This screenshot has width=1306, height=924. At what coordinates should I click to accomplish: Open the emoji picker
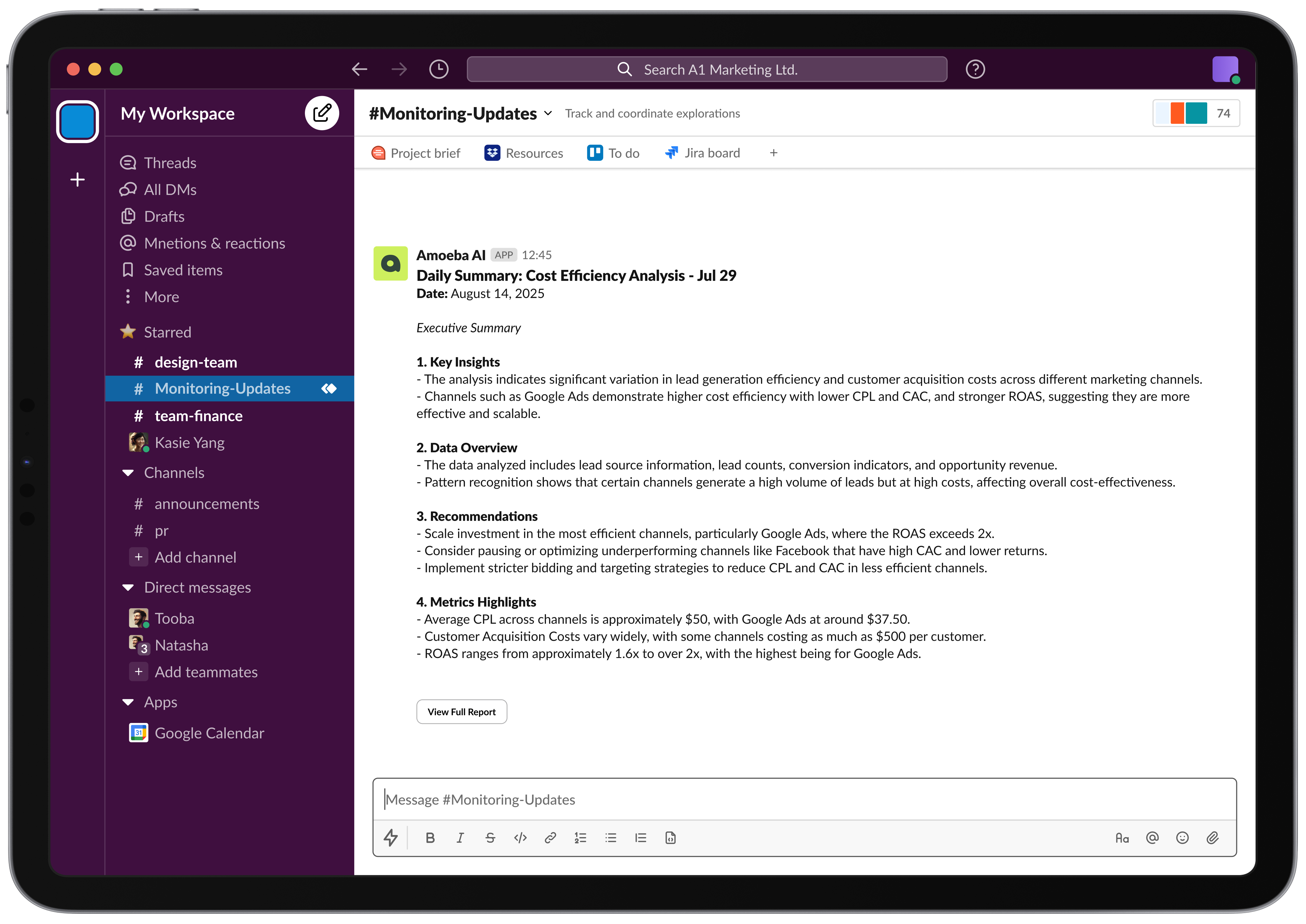pyautogui.click(x=1182, y=837)
